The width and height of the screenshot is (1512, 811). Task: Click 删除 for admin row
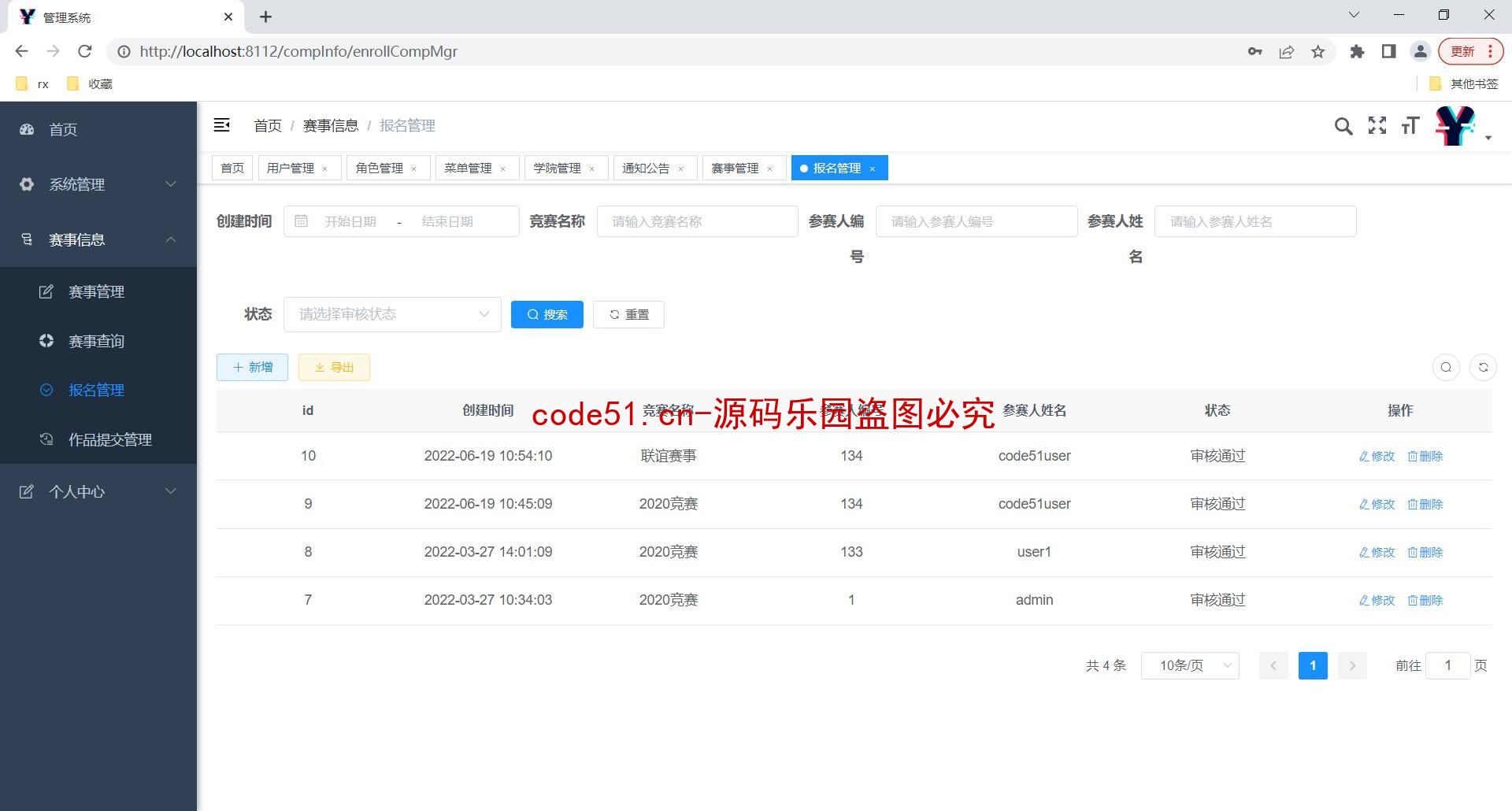pos(1425,600)
